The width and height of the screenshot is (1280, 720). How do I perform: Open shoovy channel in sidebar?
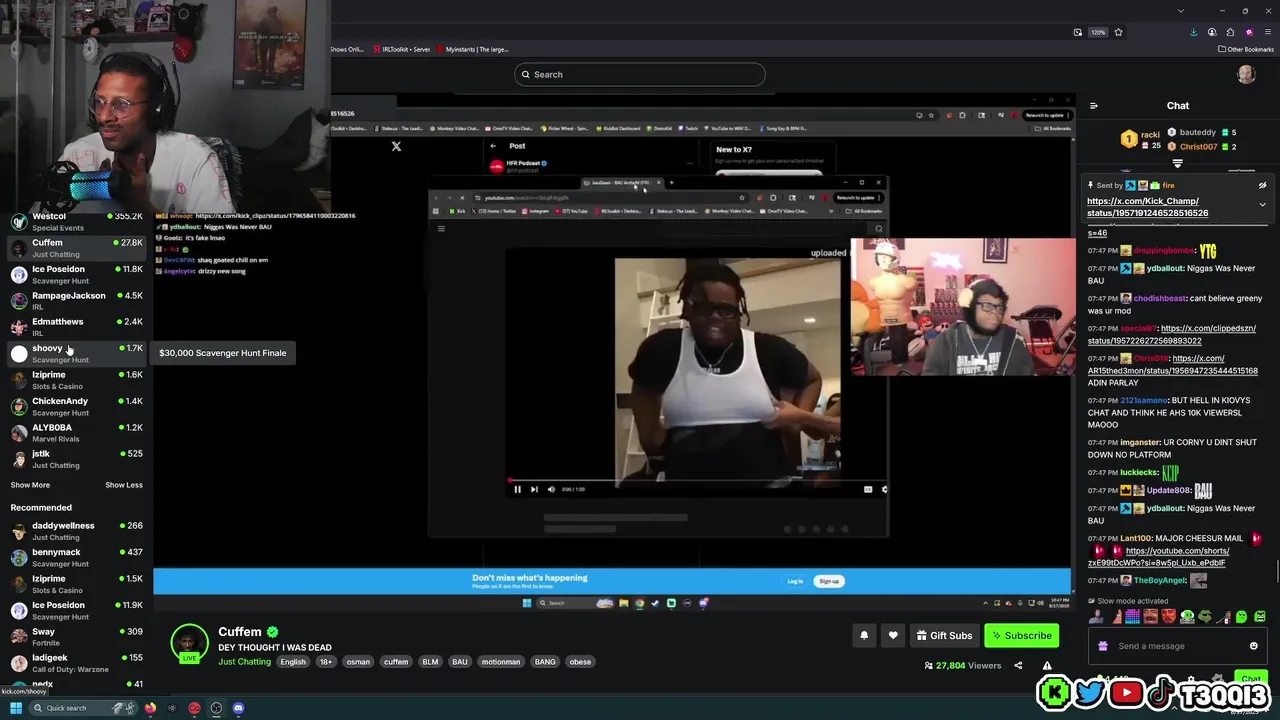(77, 353)
